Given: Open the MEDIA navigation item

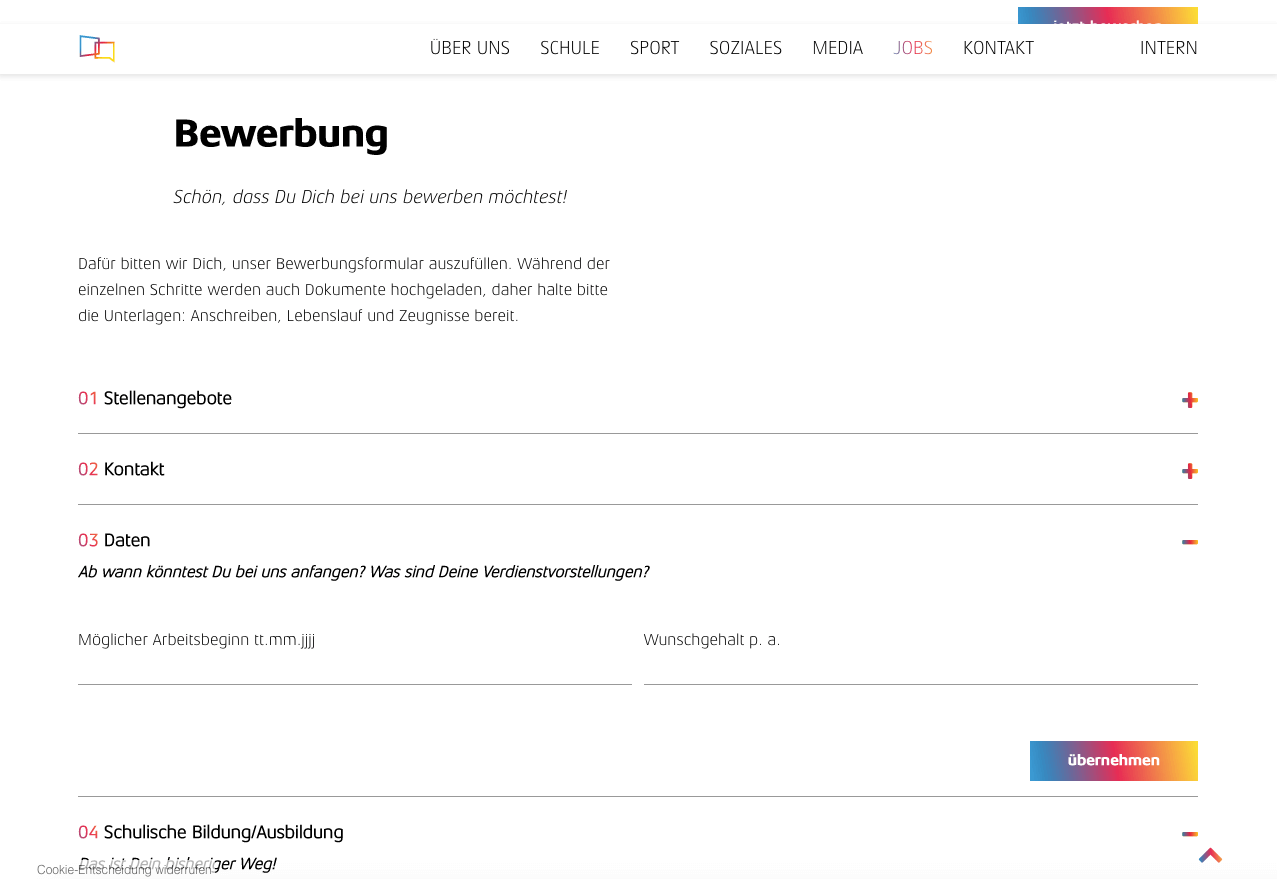Looking at the screenshot, I should [x=837, y=48].
